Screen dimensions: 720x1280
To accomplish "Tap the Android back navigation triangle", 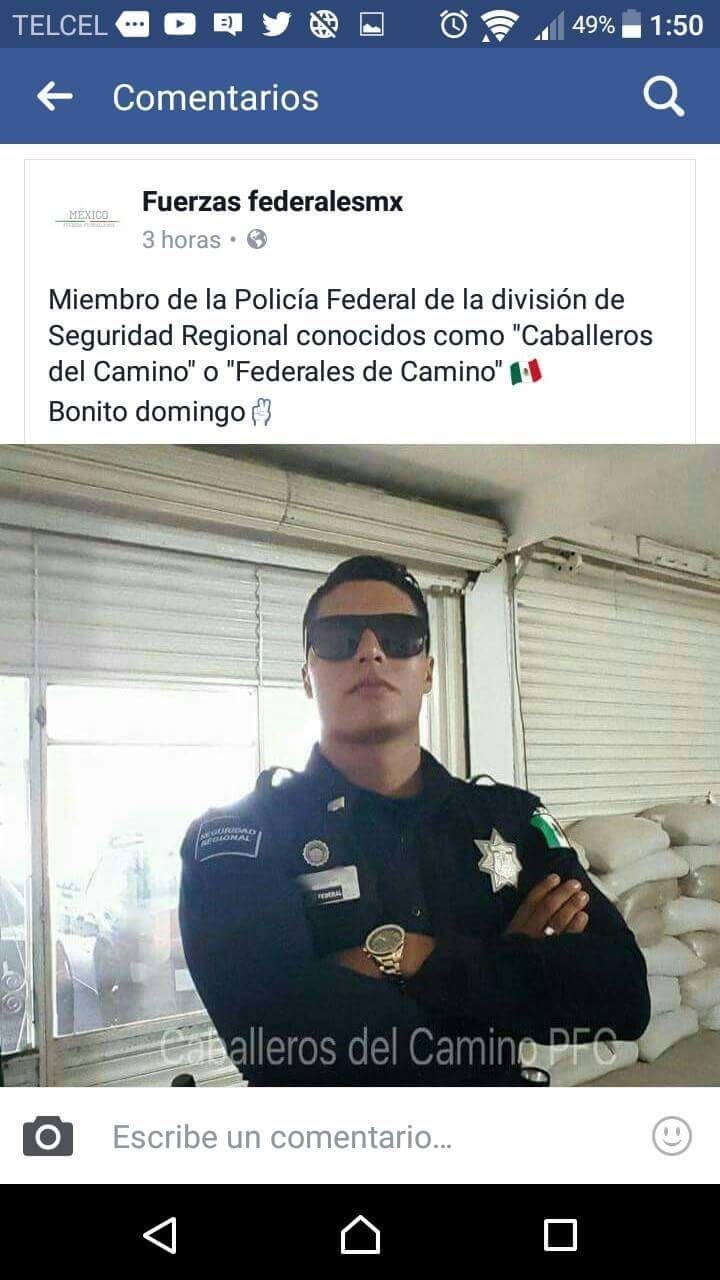I will coord(160,1235).
